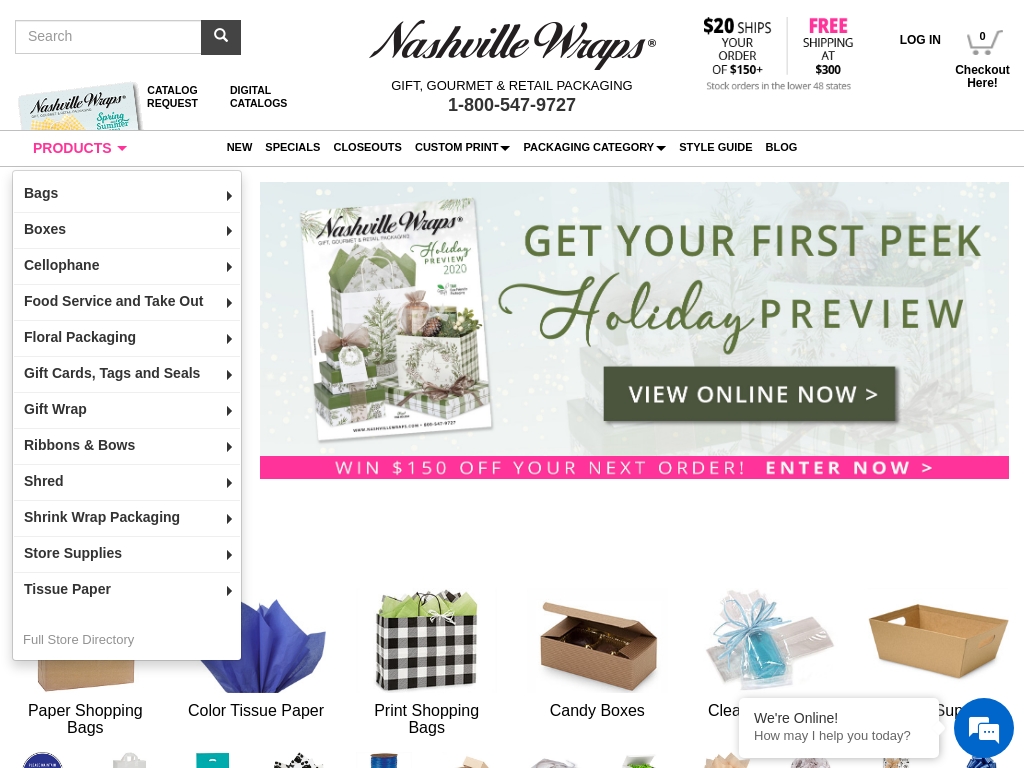
Task: Click View Online Now button
Action: 750,394
